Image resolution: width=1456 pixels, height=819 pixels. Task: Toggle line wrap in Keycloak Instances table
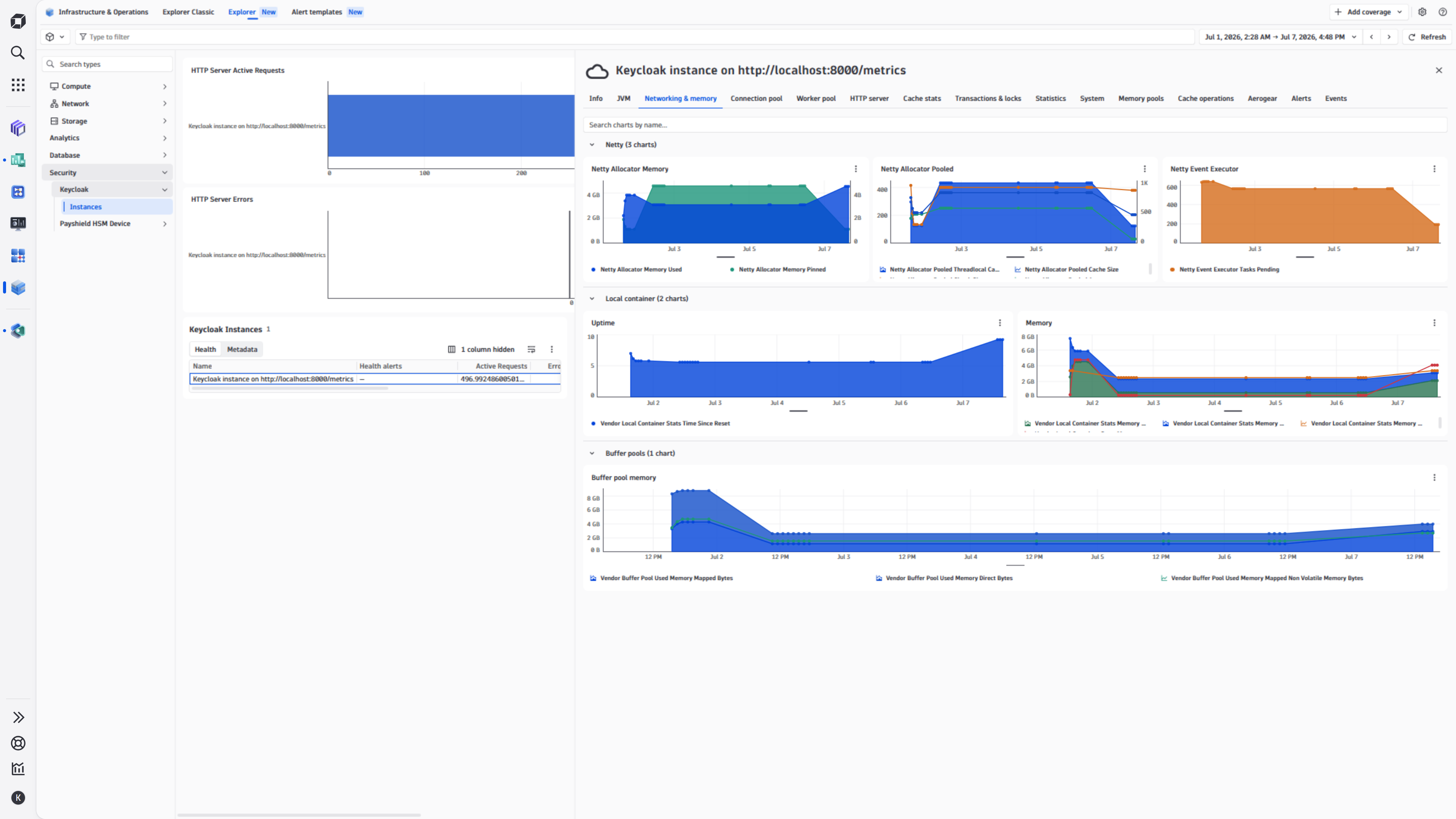531,349
